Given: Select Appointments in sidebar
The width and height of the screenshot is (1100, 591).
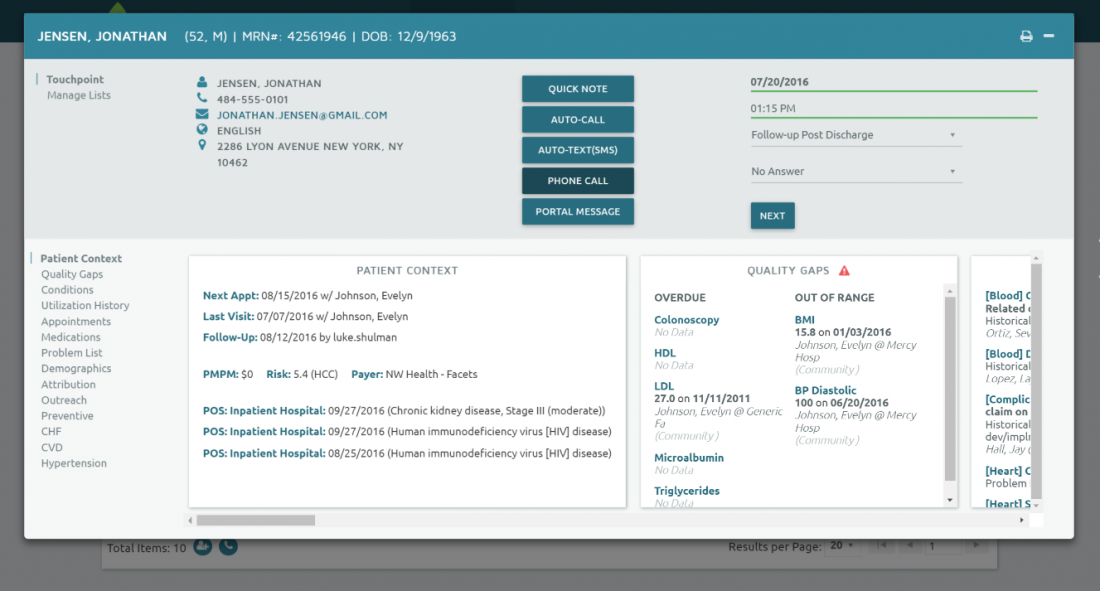Looking at the screenshot, I should tap(76, 321).
